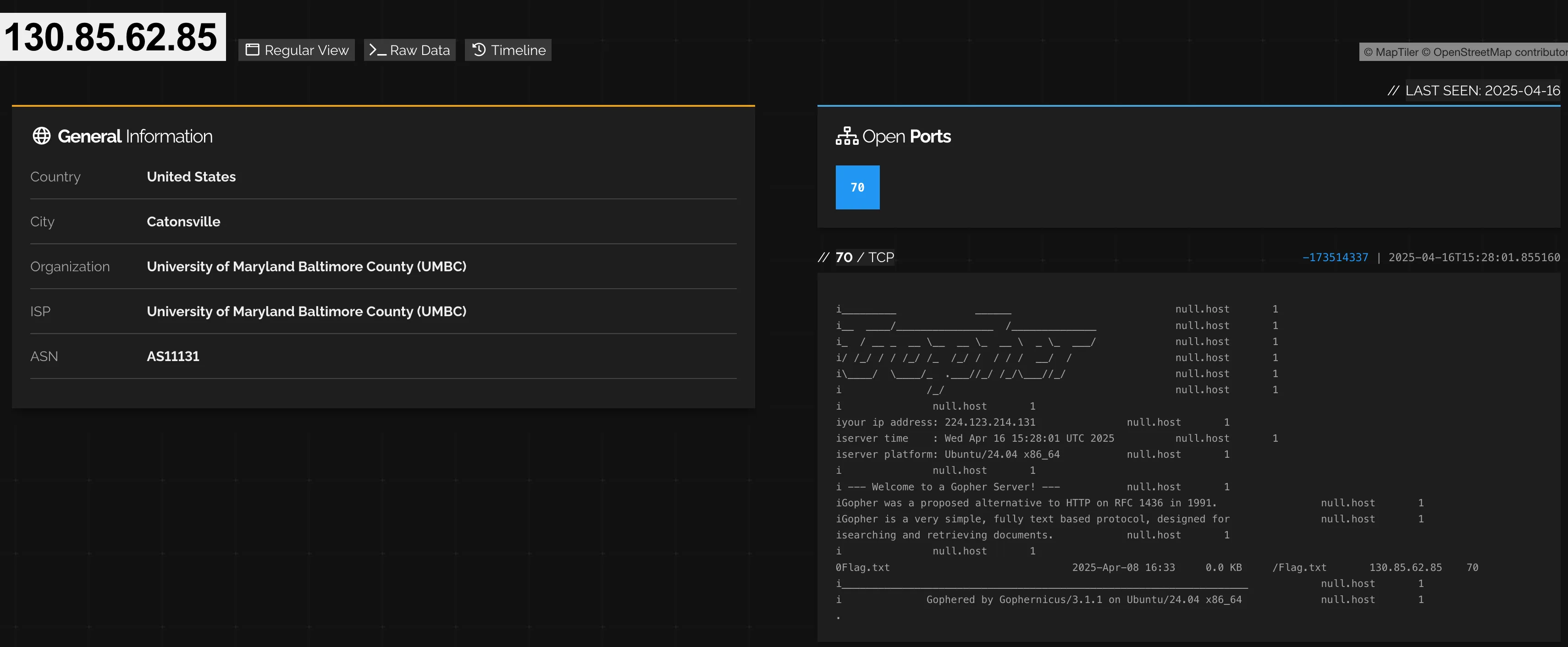The image size is (1568, 647).
Task: Select the blue port 70 box
Action: (857, 187)
